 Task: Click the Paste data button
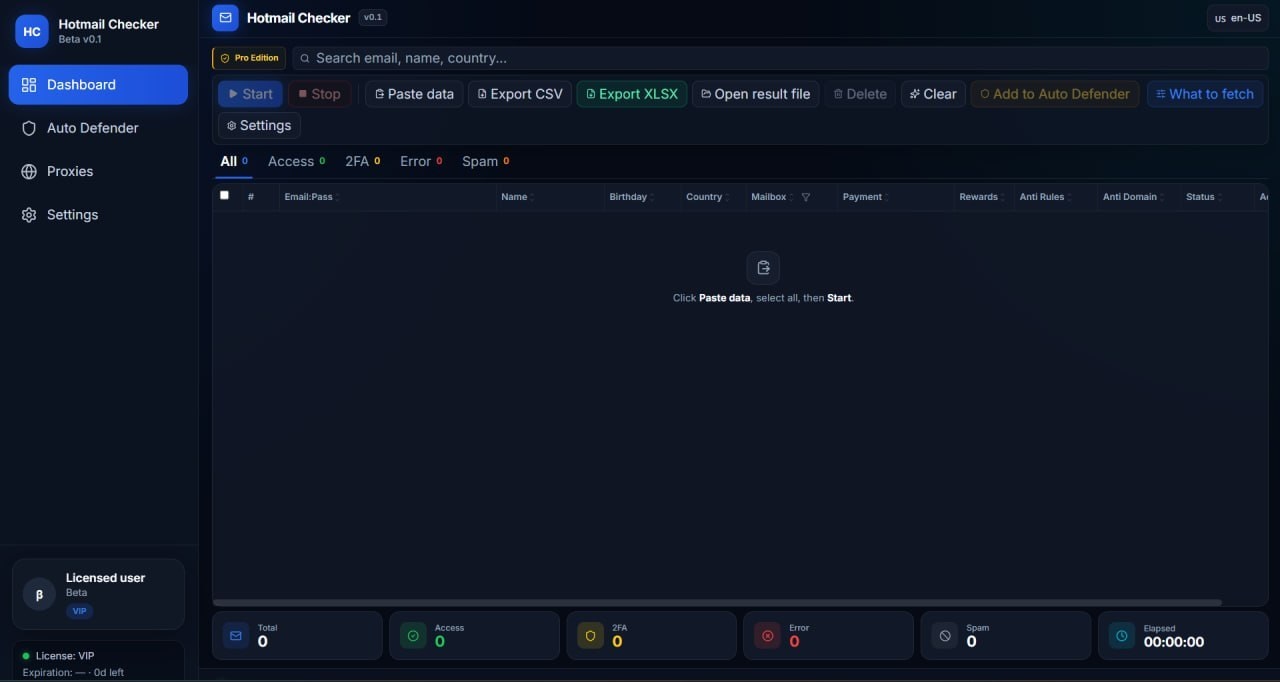(x=414, y=94)
